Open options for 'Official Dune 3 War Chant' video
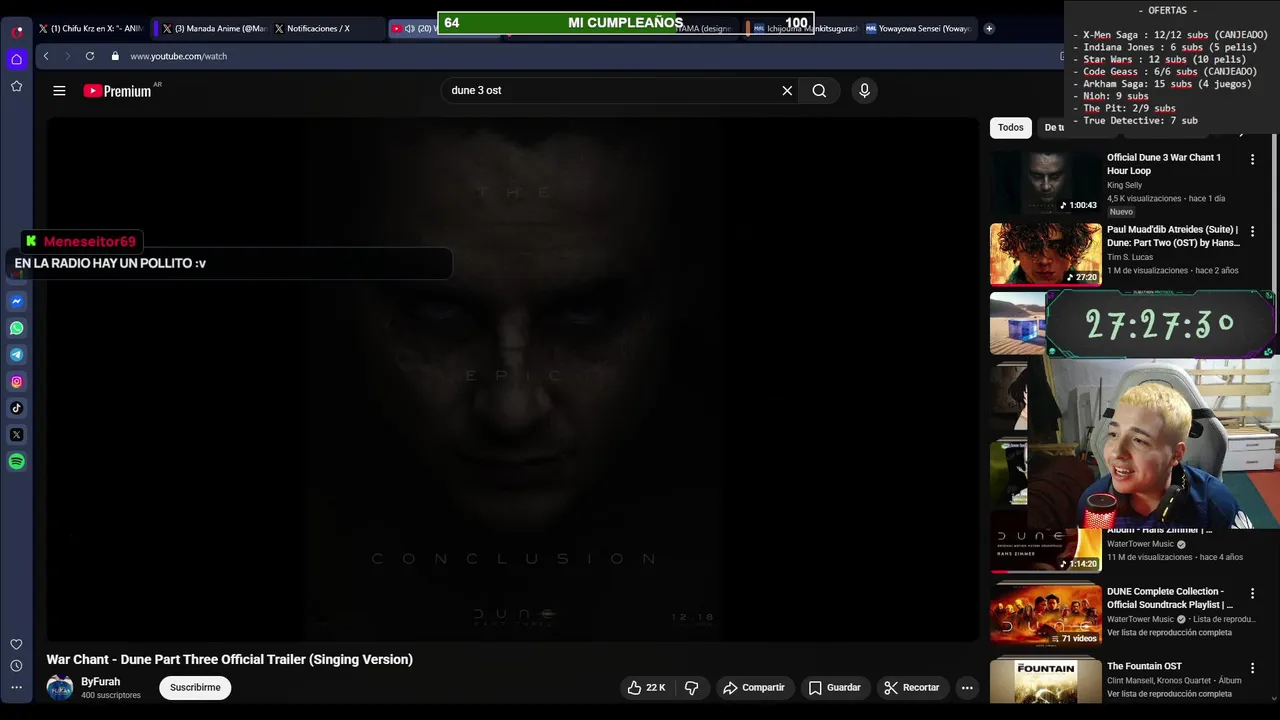This screenshot has width=1280, height=720. tap(1252, 159)
